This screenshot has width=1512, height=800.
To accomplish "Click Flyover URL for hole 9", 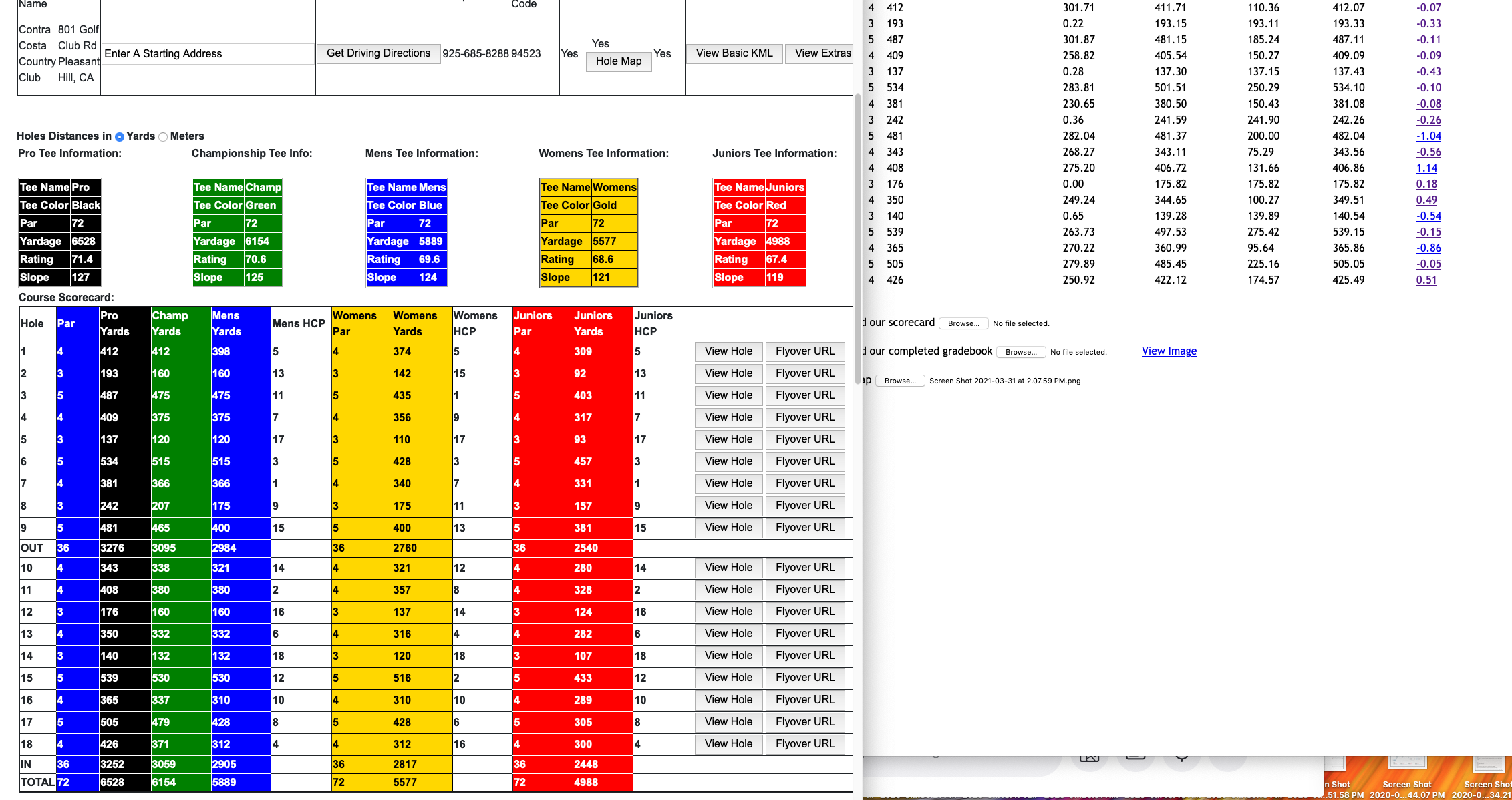I will pyautogui.click(x=805, y=528).
